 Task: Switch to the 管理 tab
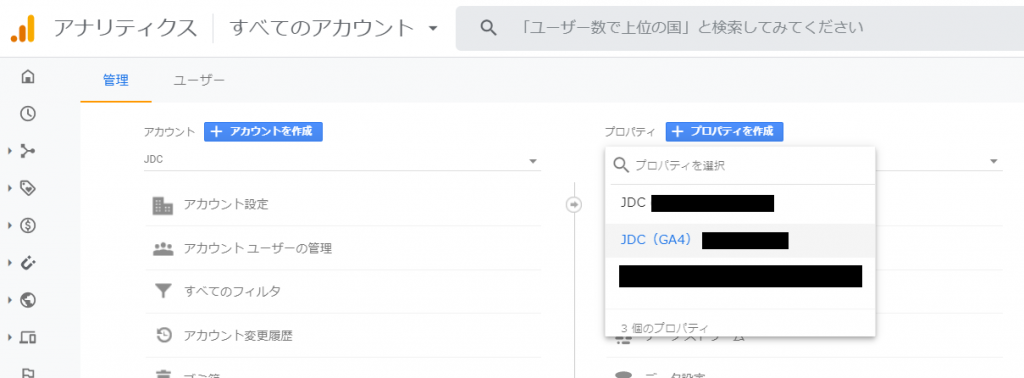click(x=116, y=80)
